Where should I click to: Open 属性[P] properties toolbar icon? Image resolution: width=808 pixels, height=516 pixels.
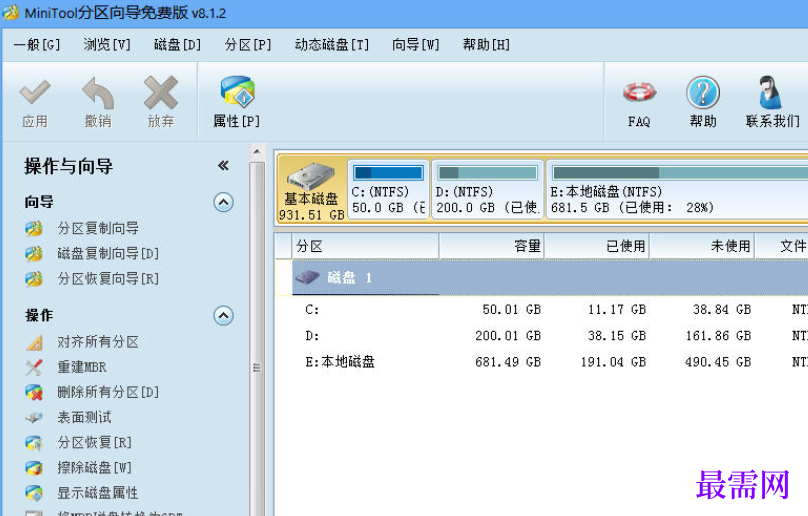coord(237,92)
